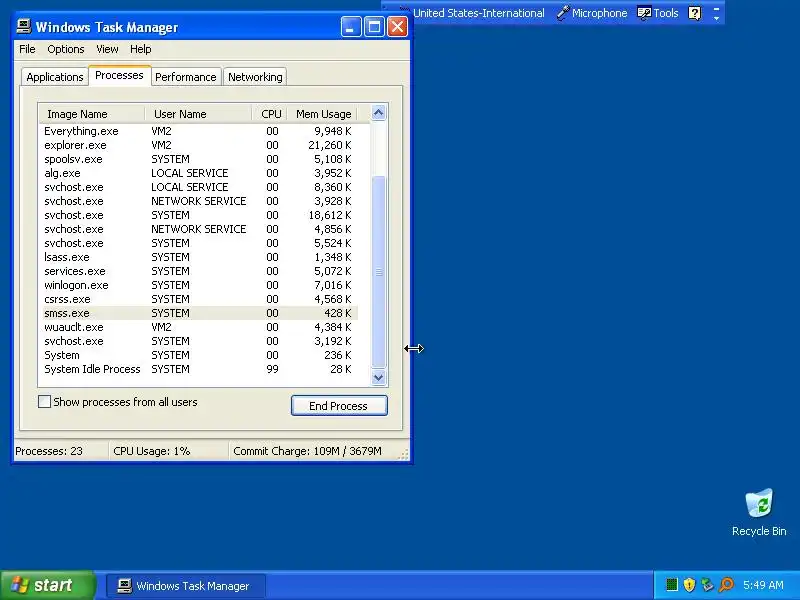
Task: Click the scroll up arrow of process list
Action: [x=379, y=113]
